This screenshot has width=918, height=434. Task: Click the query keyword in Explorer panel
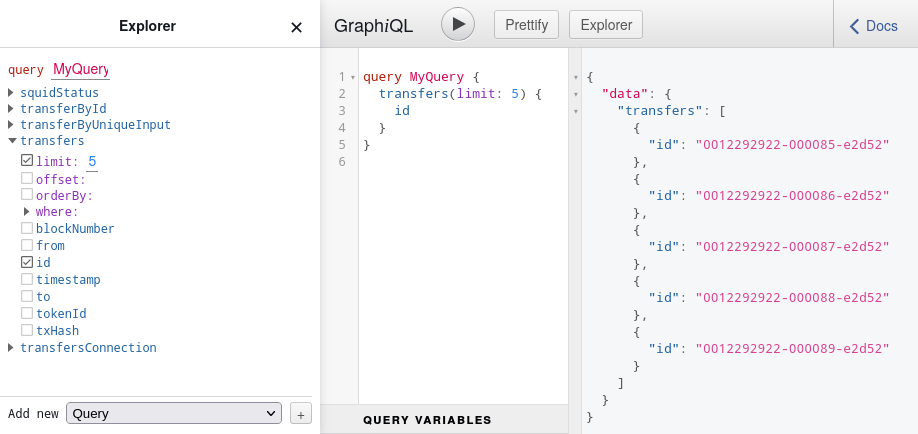[x=26, y=70]
